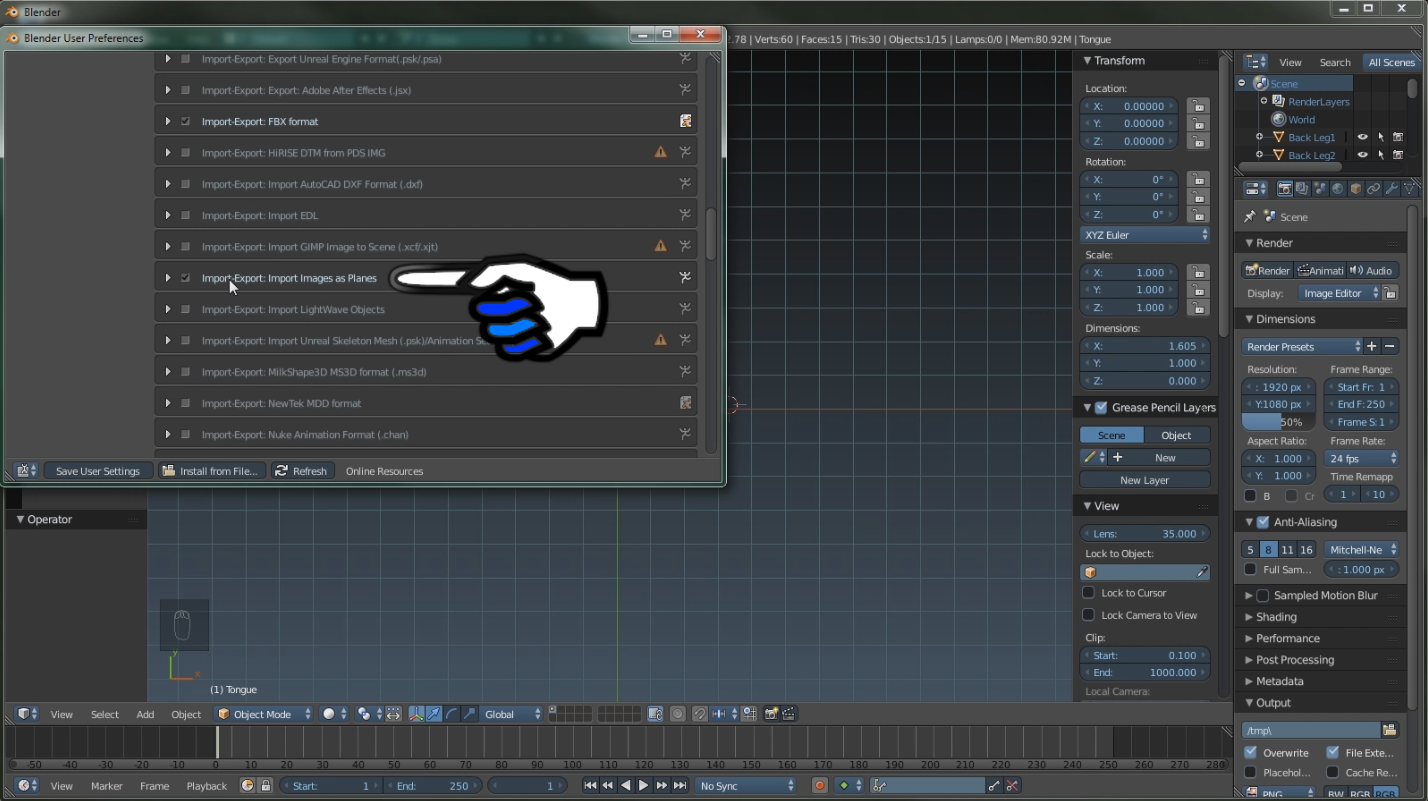Screen dimensions: 1428x801
Task: Uncheck Import Images as Planes addon
Action: tap(186, 278)
